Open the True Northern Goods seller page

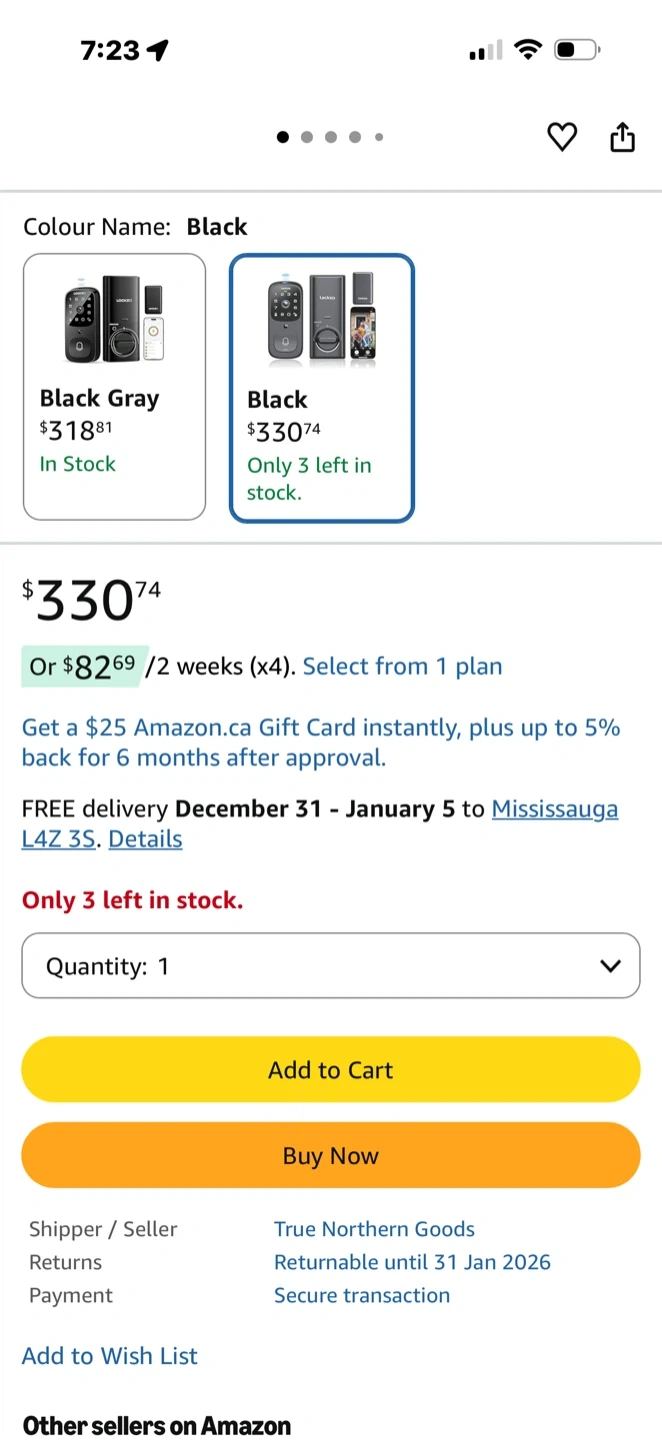pyautogui.click(x=374, y=1229)
